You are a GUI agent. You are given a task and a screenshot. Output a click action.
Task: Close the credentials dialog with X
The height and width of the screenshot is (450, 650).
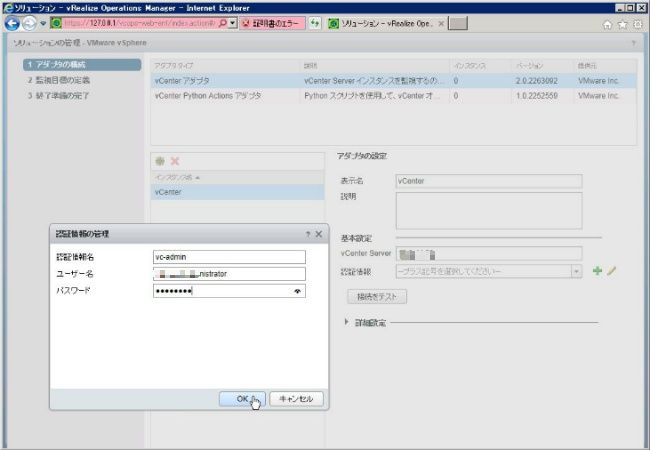[319, 234]
